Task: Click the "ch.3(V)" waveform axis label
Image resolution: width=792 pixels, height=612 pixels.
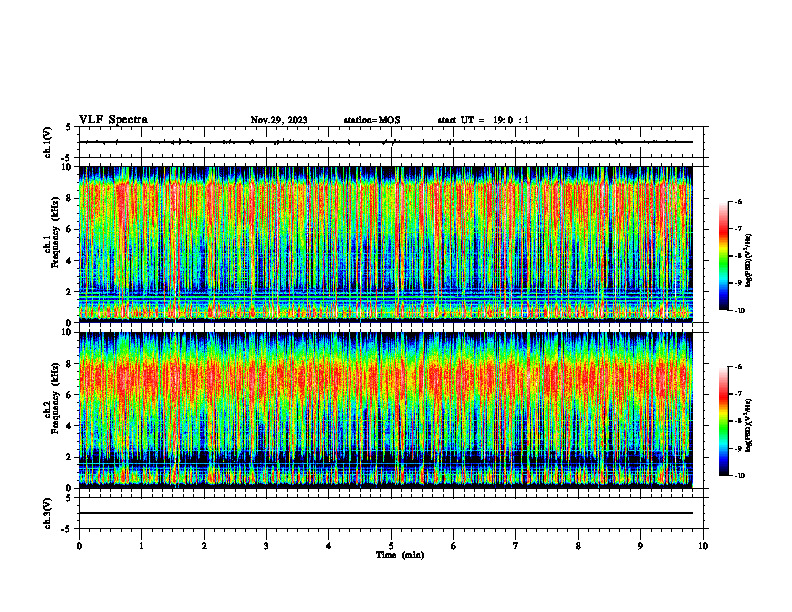Action: tap(47, 513)
